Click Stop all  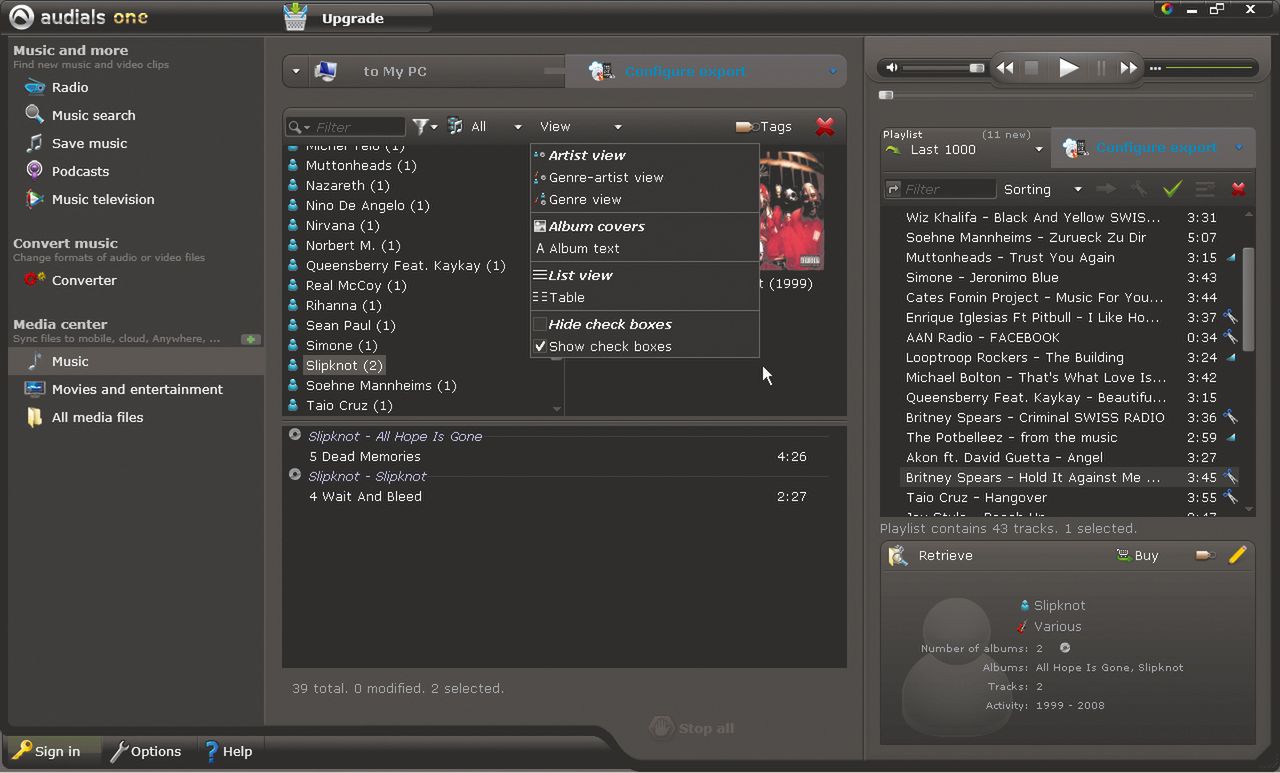692,728
